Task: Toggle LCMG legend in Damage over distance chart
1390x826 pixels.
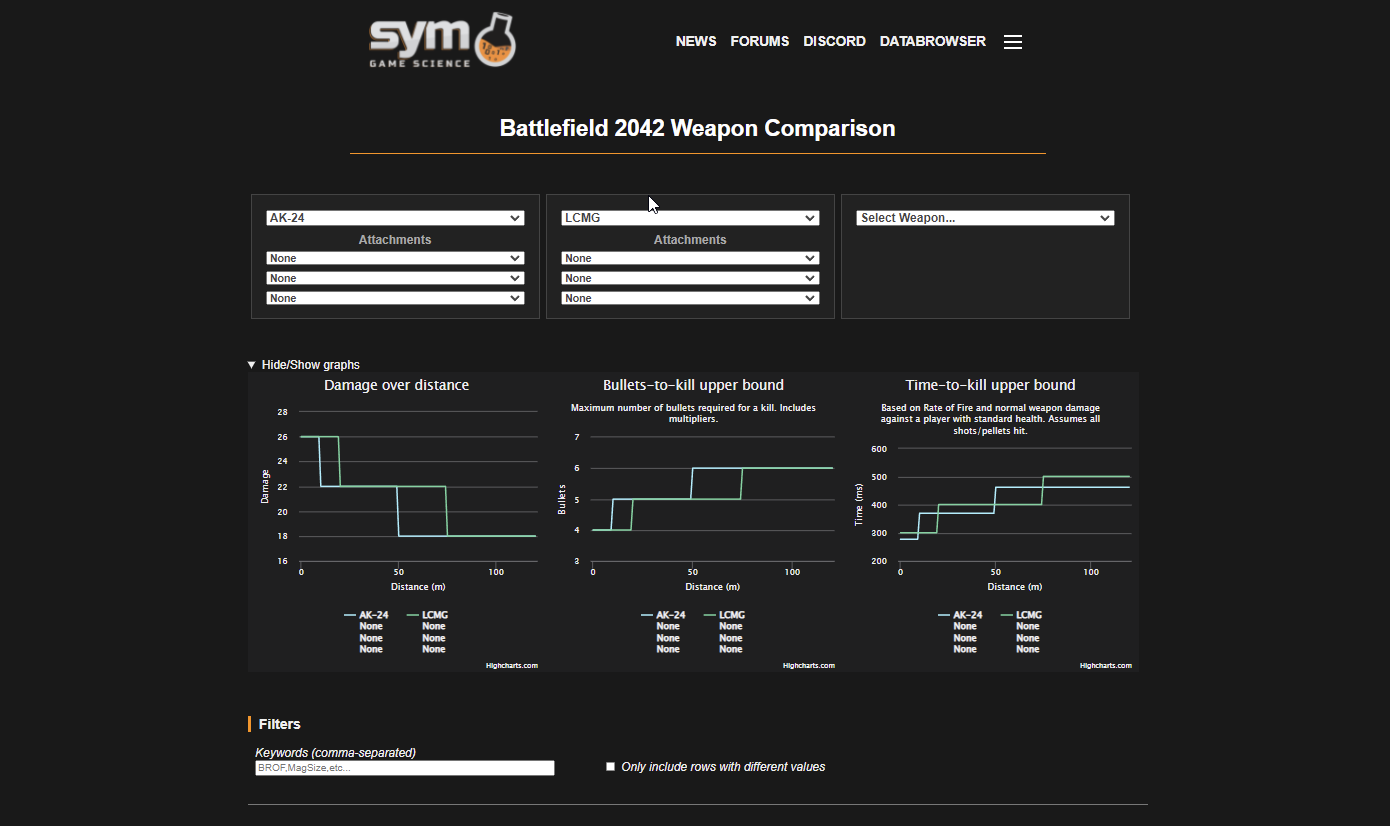Action: [428, 615]
